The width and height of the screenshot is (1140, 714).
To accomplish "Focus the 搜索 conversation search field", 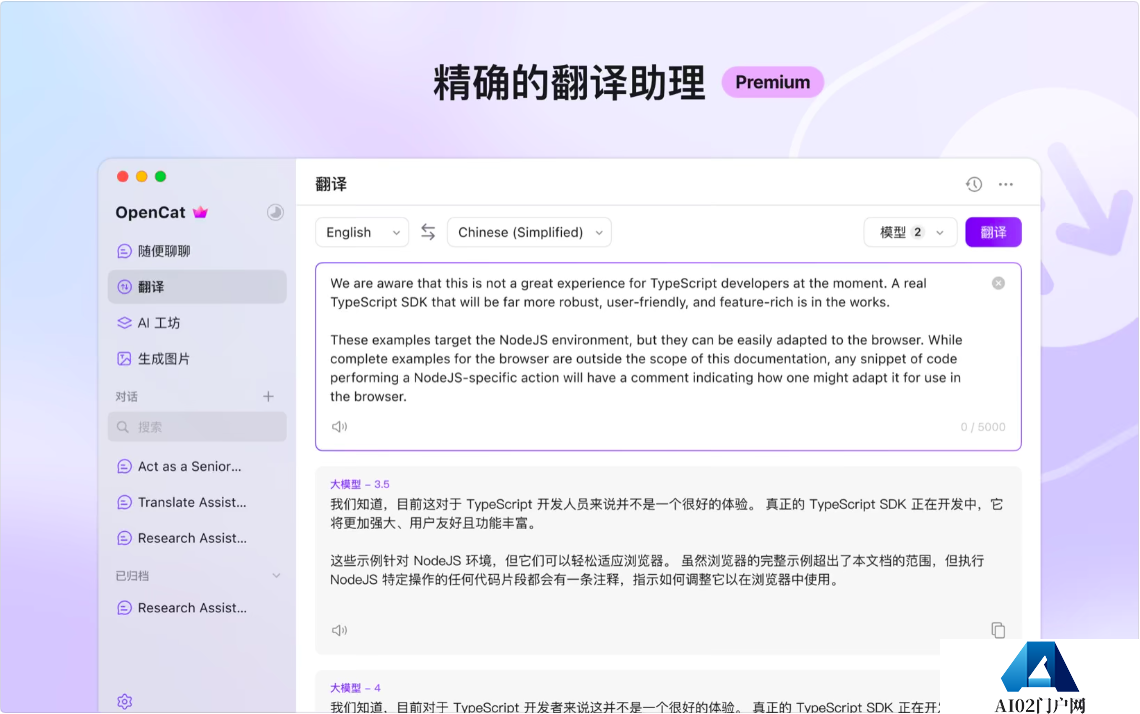I will click(197, 427).
